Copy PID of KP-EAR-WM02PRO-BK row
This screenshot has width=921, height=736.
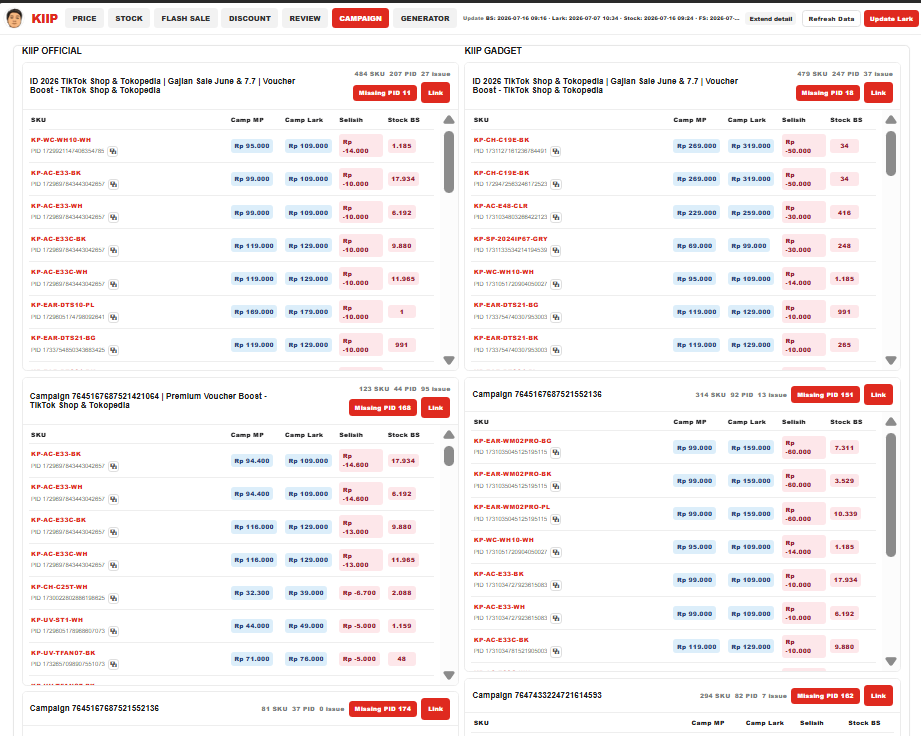556,486
